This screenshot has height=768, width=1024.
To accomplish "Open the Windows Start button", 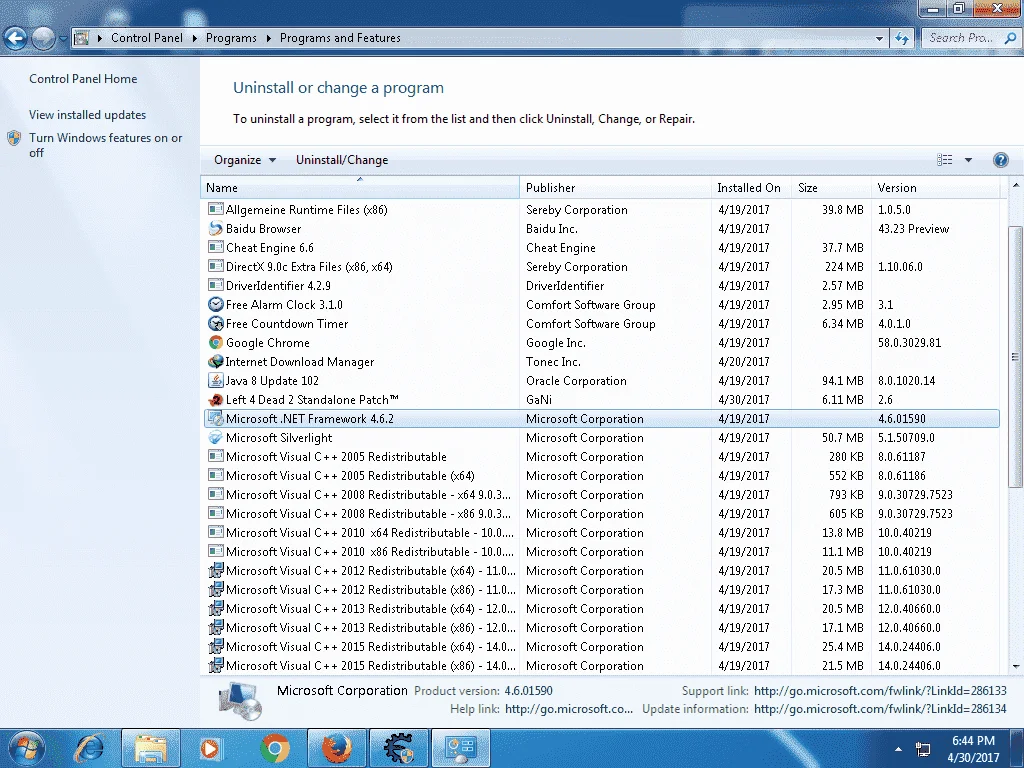I will pos(26,748).
